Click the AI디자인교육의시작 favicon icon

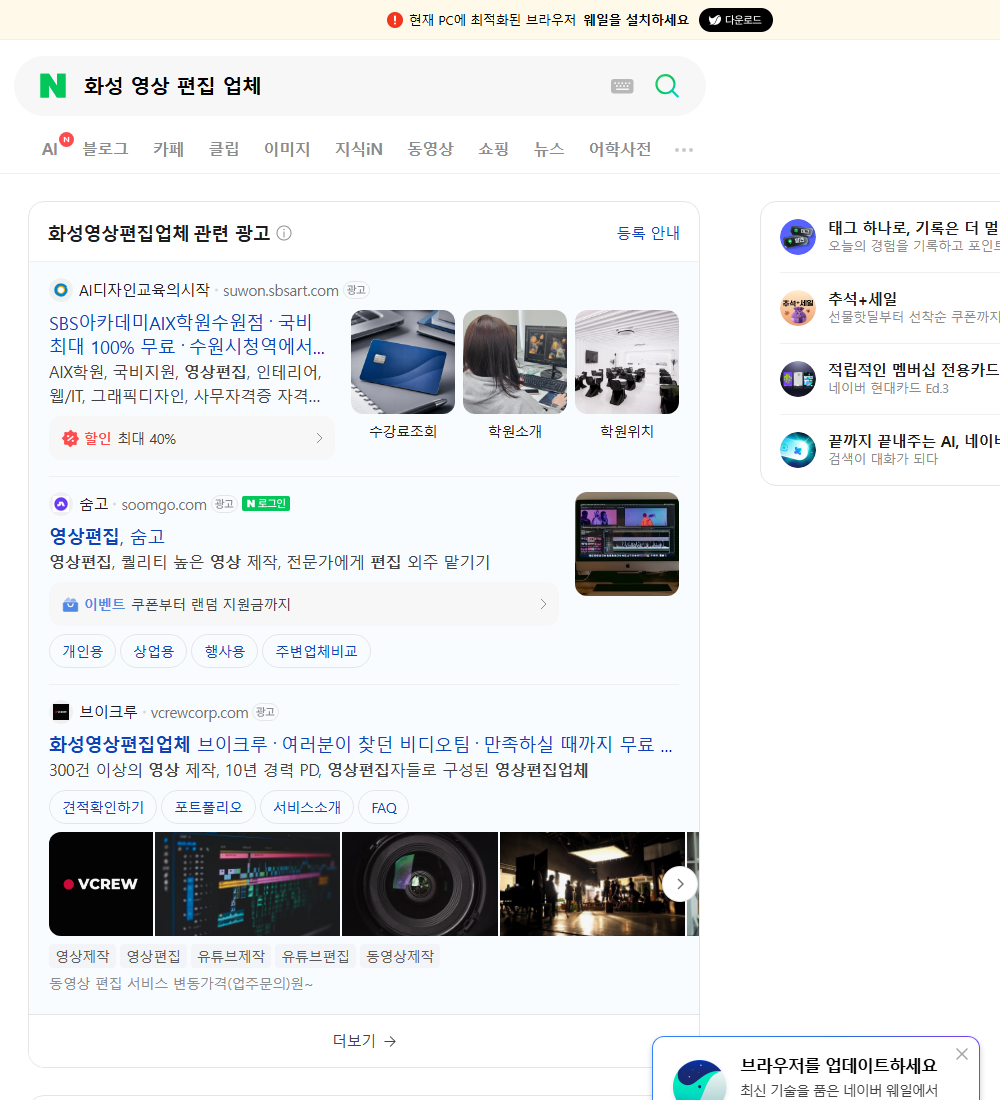pos(61,290)
